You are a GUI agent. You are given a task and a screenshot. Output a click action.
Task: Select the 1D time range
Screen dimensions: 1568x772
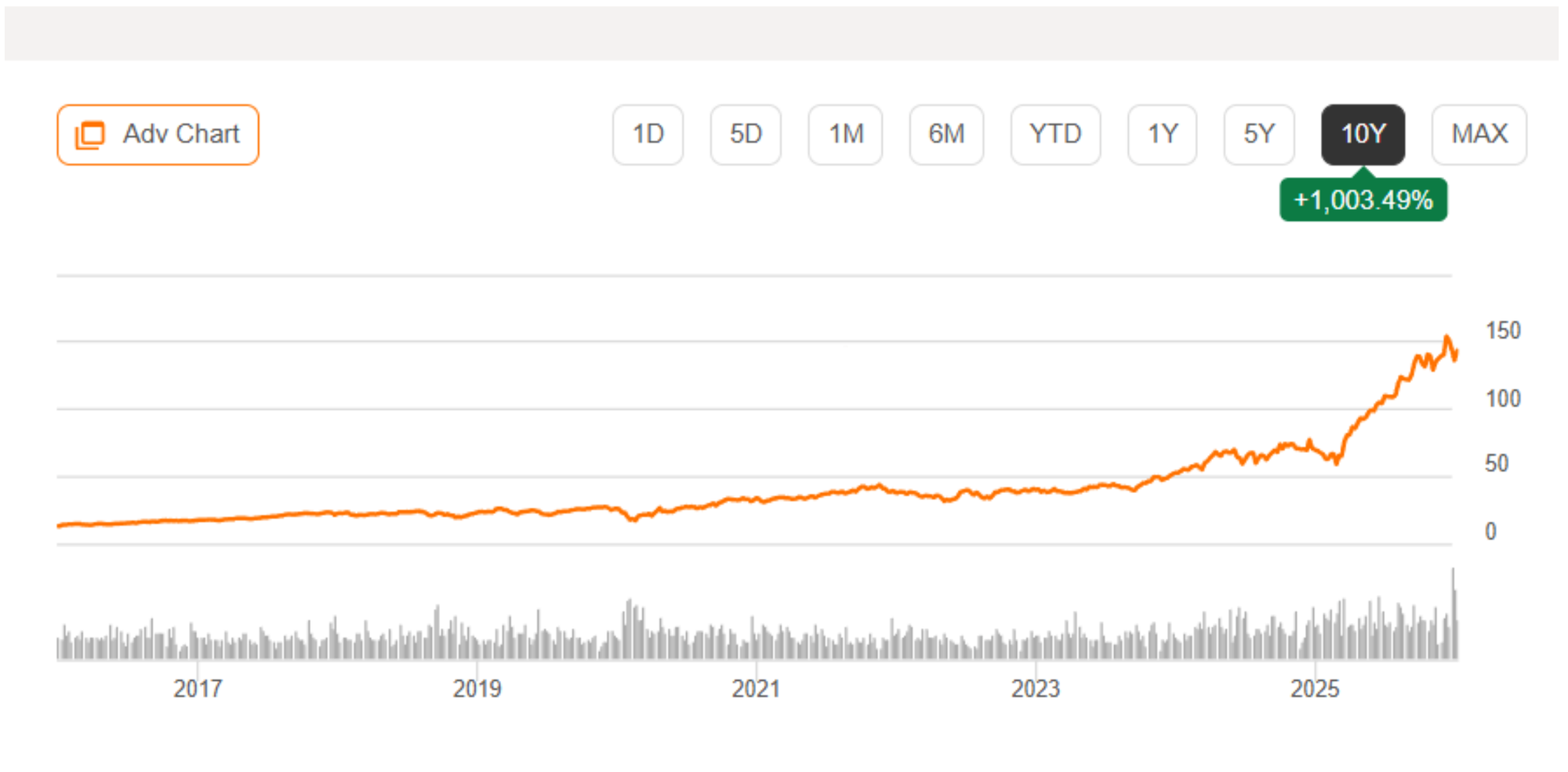tap(648, 134)
